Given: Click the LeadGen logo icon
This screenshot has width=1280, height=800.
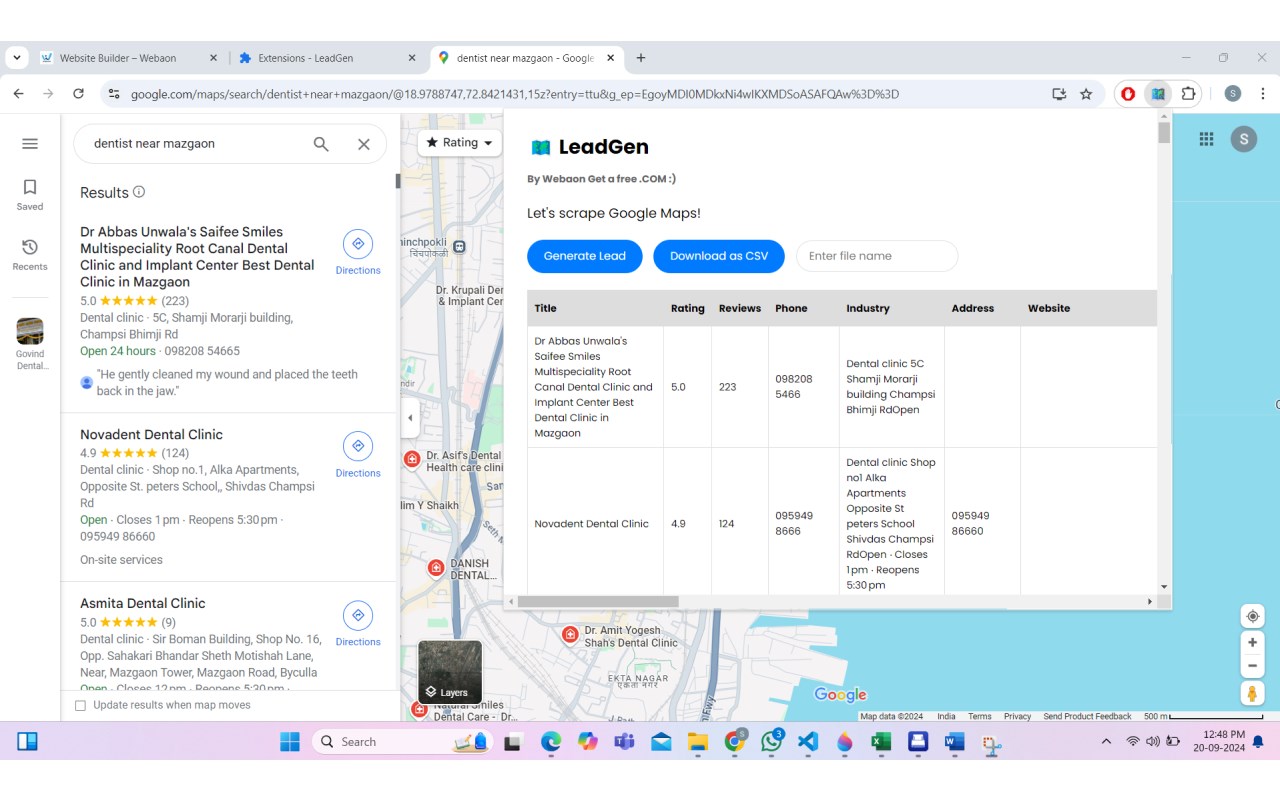Looking at the screenshot, I should (x=541, y=148).
